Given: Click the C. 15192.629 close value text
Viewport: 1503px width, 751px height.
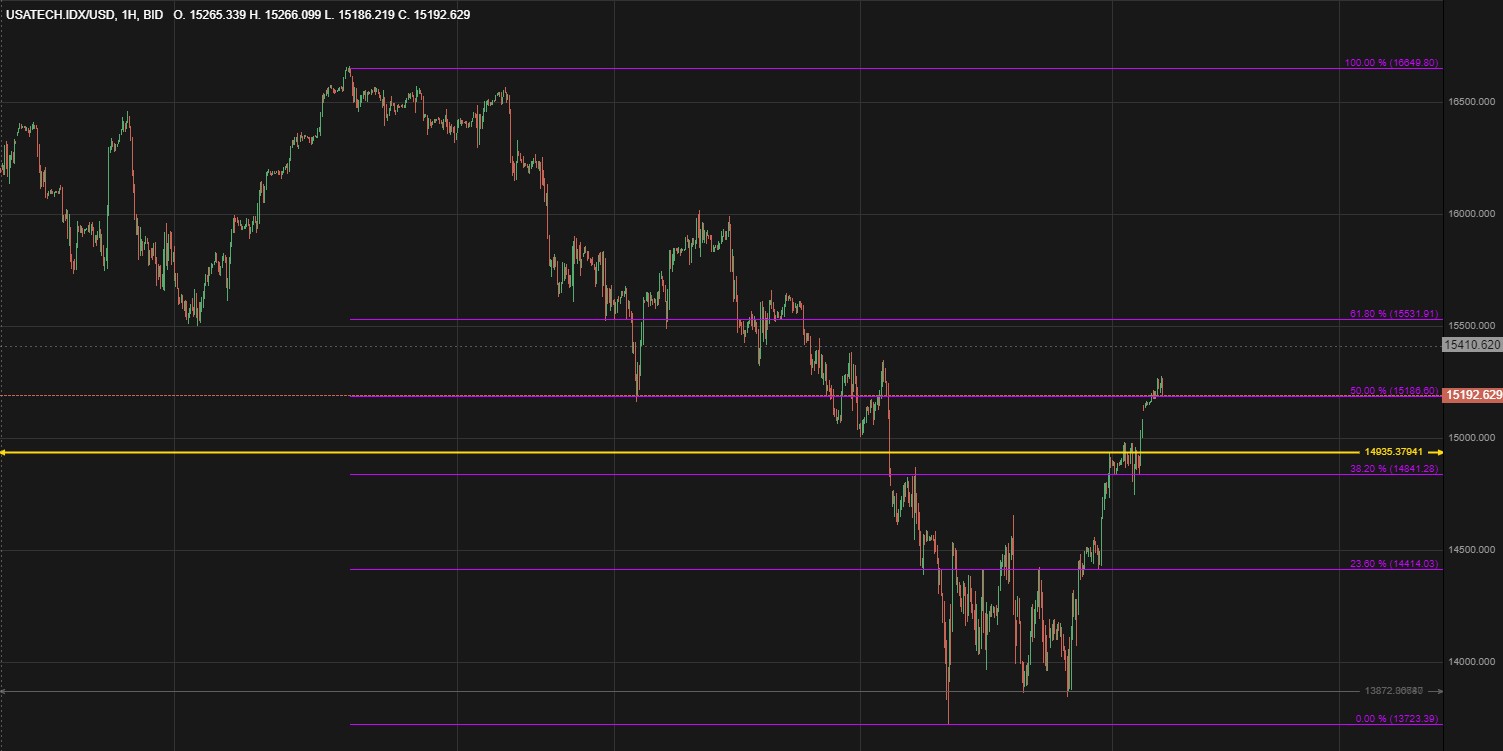Looking at the screenshot, I should (x=433, y=15).
